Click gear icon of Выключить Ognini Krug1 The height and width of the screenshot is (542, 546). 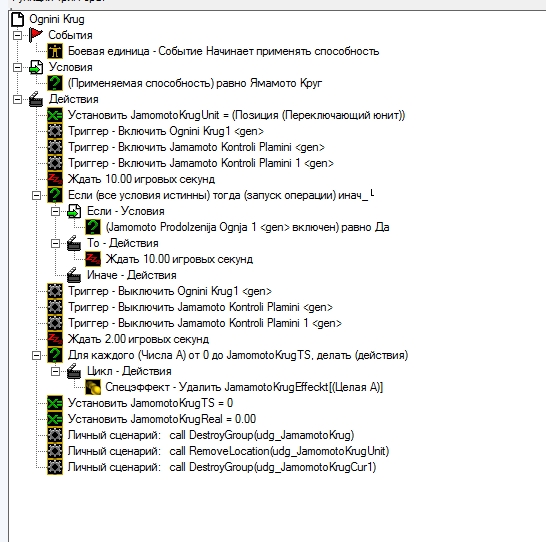(55, 291)
